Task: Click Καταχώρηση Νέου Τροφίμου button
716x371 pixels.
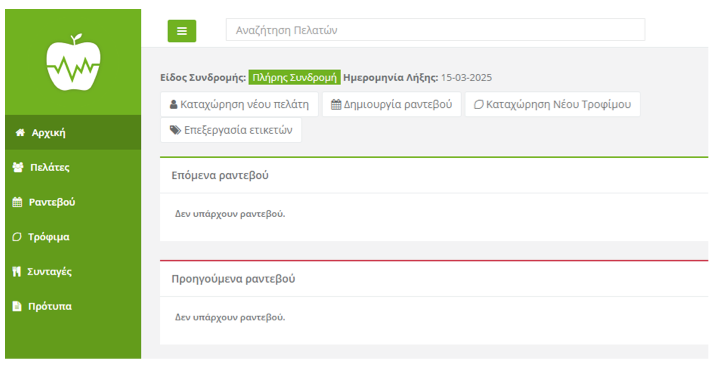Action: pyautogui.click(x=553, y=104)
